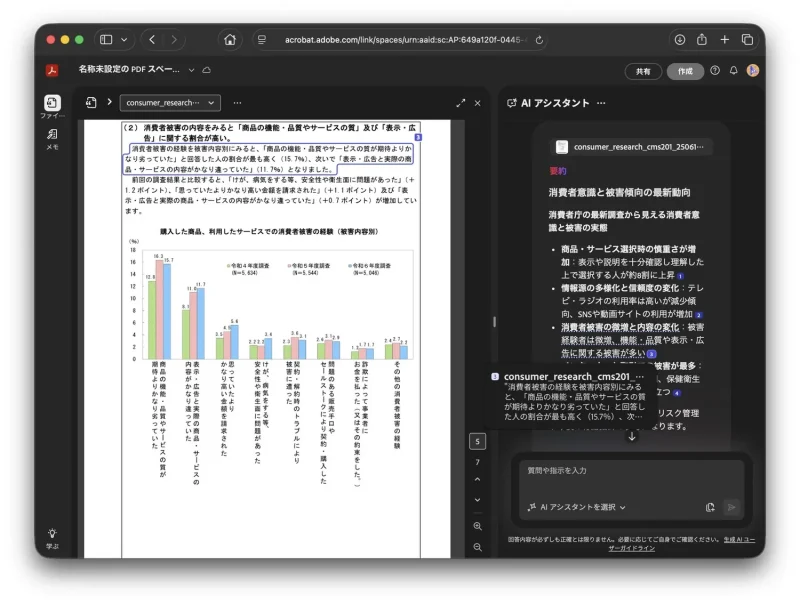Image resolution: width=800 pixels, height=604 pixels.
Task: Open the notifications bell
Action: [x=733, y=71]
